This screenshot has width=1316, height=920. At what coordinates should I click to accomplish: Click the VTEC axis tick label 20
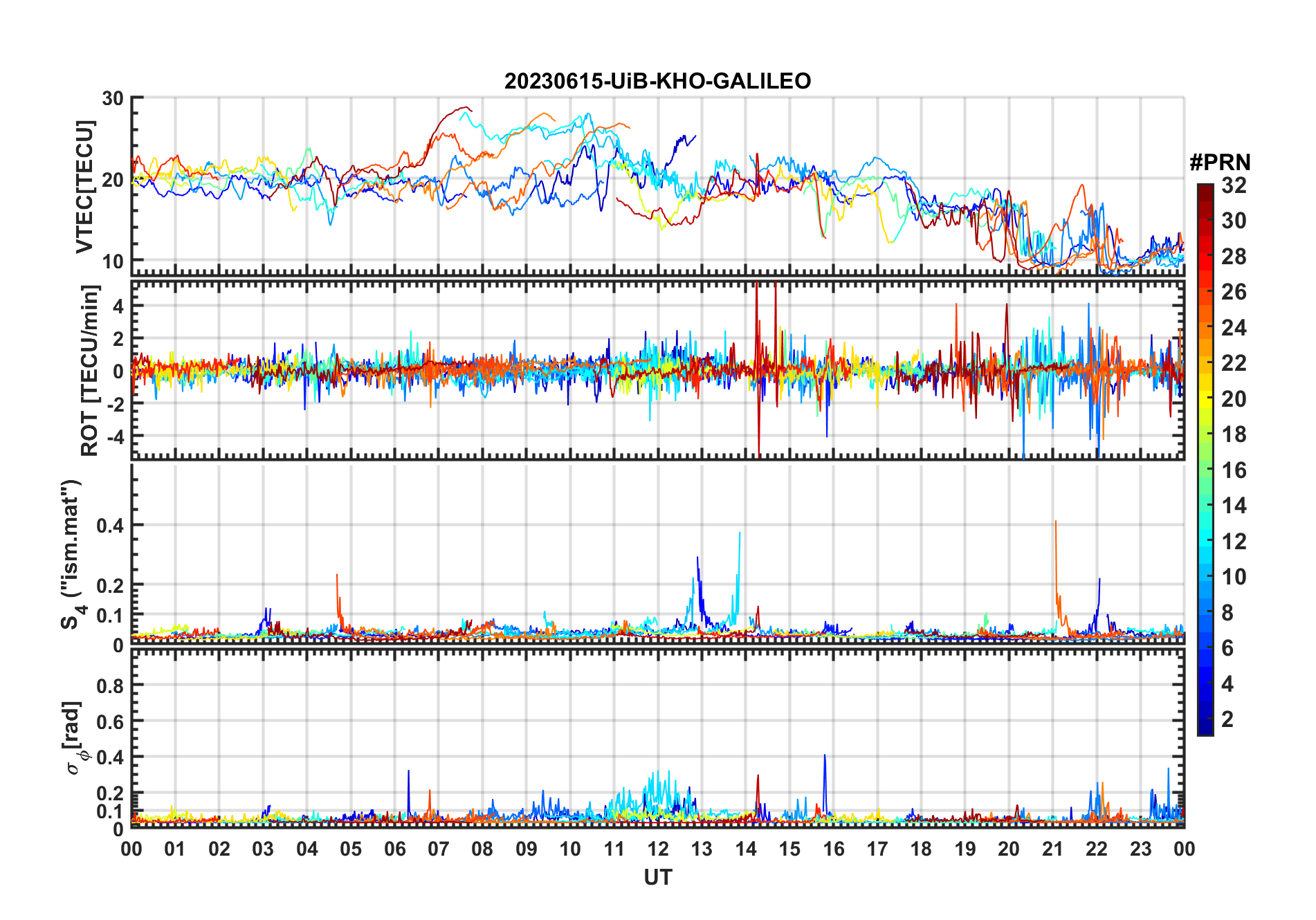(113, 180)
